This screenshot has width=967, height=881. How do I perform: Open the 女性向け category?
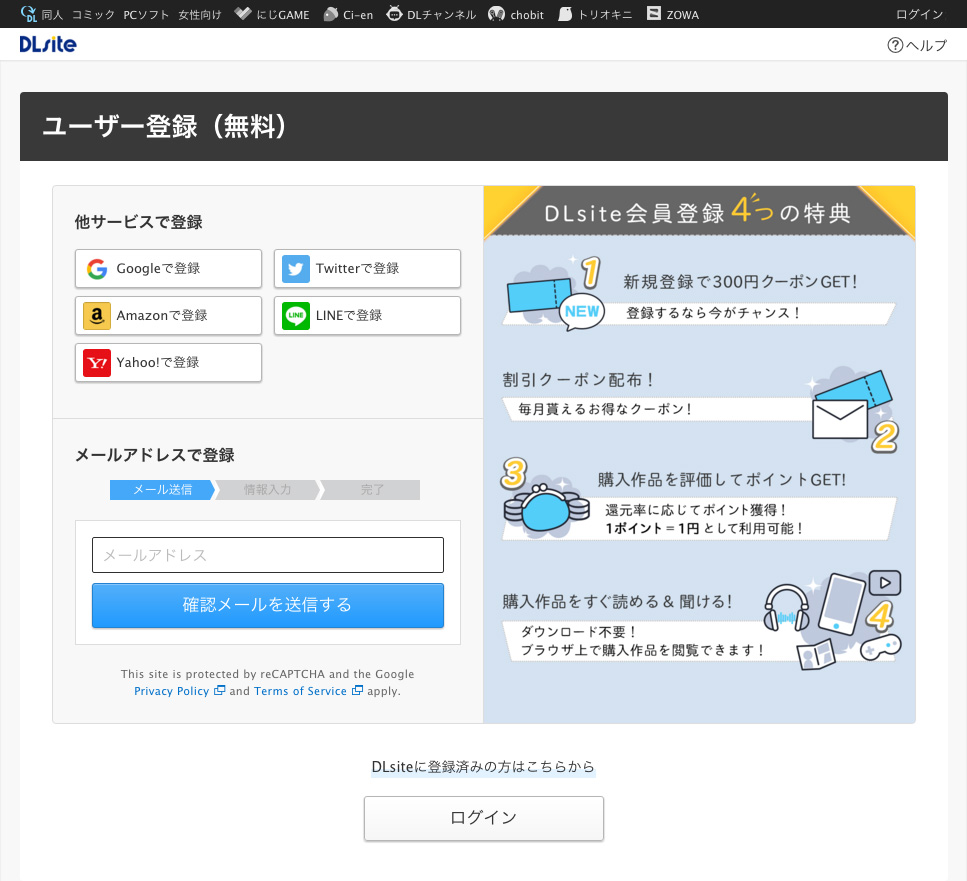tap(200, 15)
